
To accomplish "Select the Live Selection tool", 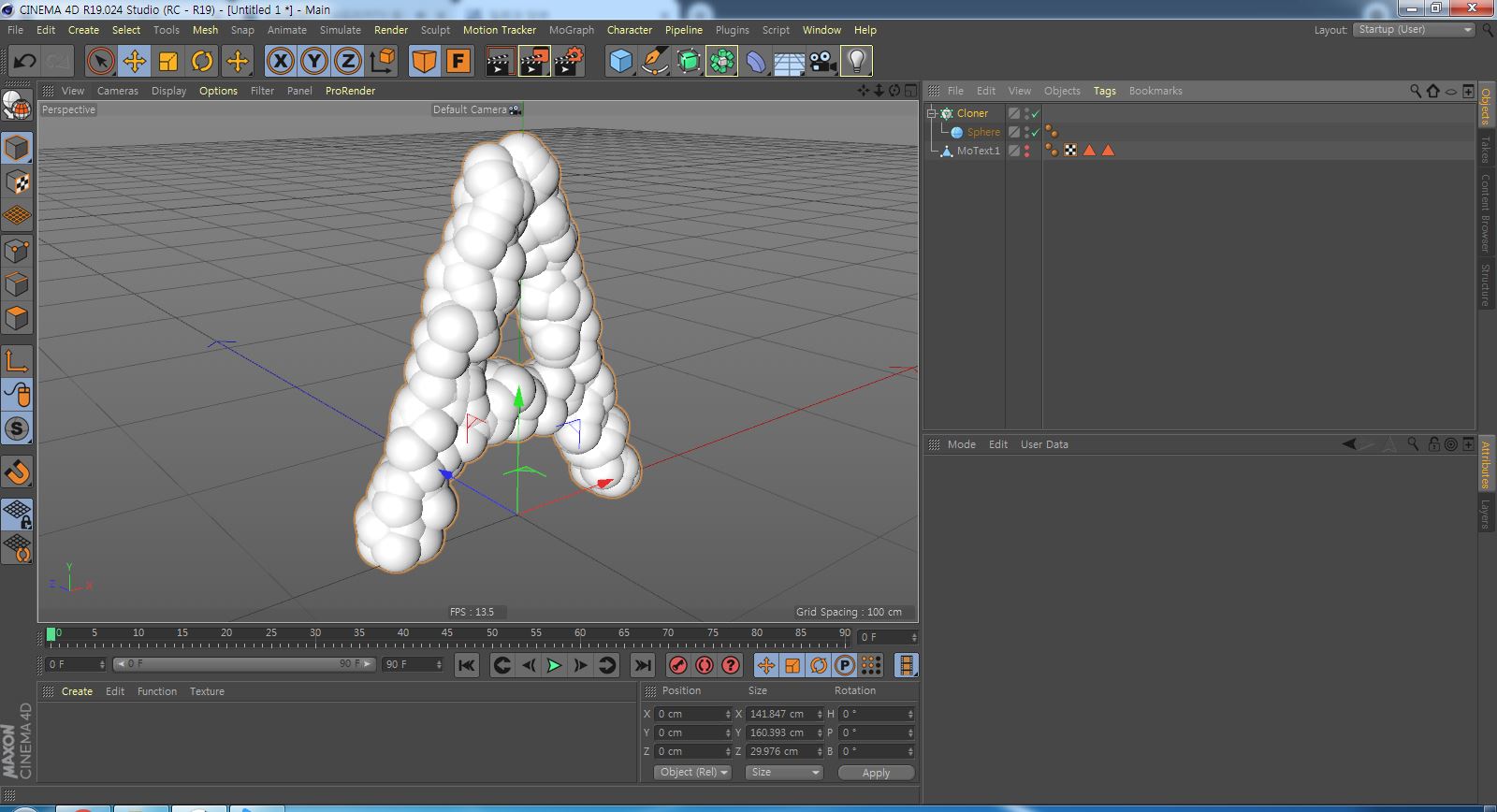I will point(100,62).
